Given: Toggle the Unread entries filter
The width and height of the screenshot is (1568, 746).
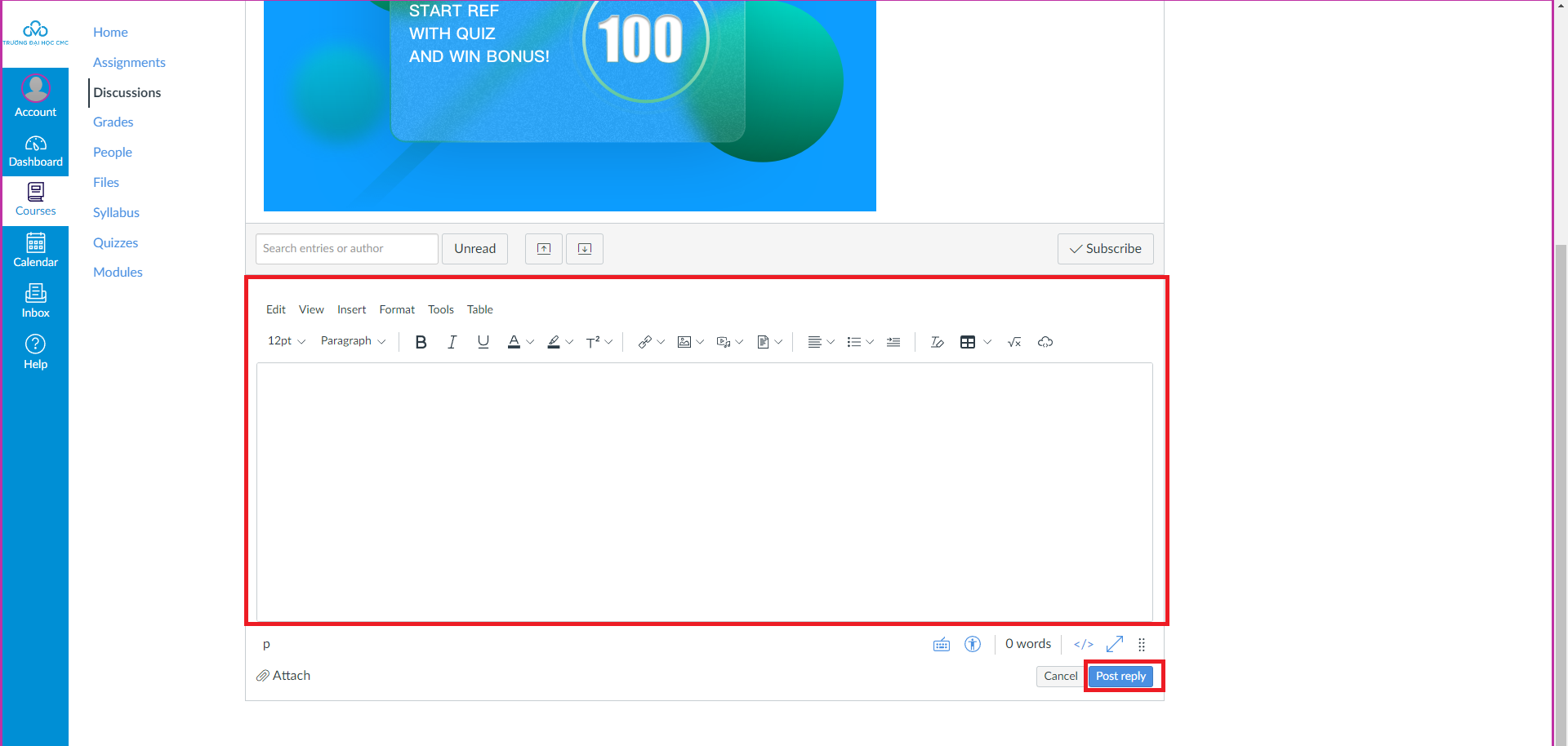Looking at the screenshot, I should tap(474, 249).
